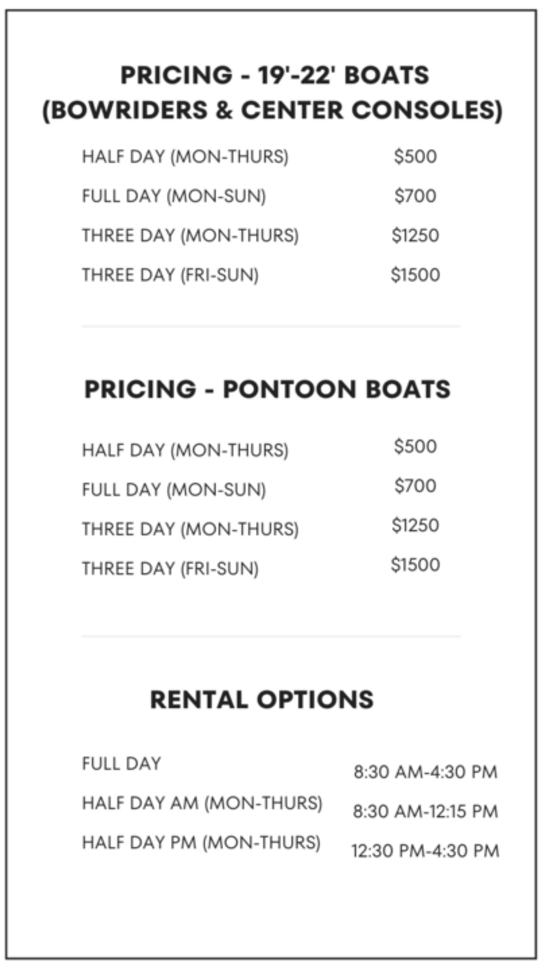Click the Pricing 19'-22' Boats heading
This screenshot has height=963, width=542.
click(274, 76)
